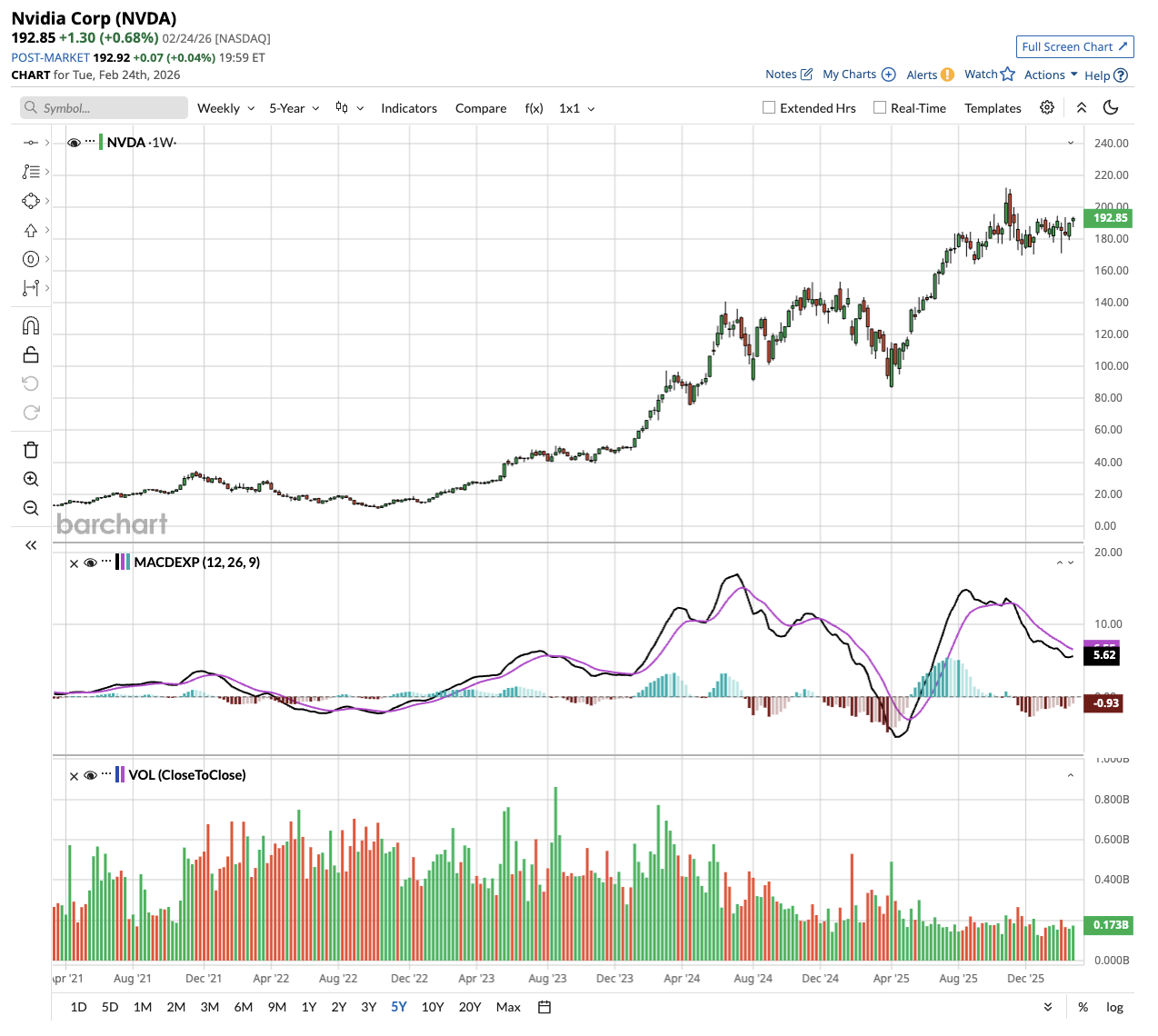The width and height of the screenshot is (1158, 1036).
Task: Select the trend line drawing tool
Action: [31, 143]
